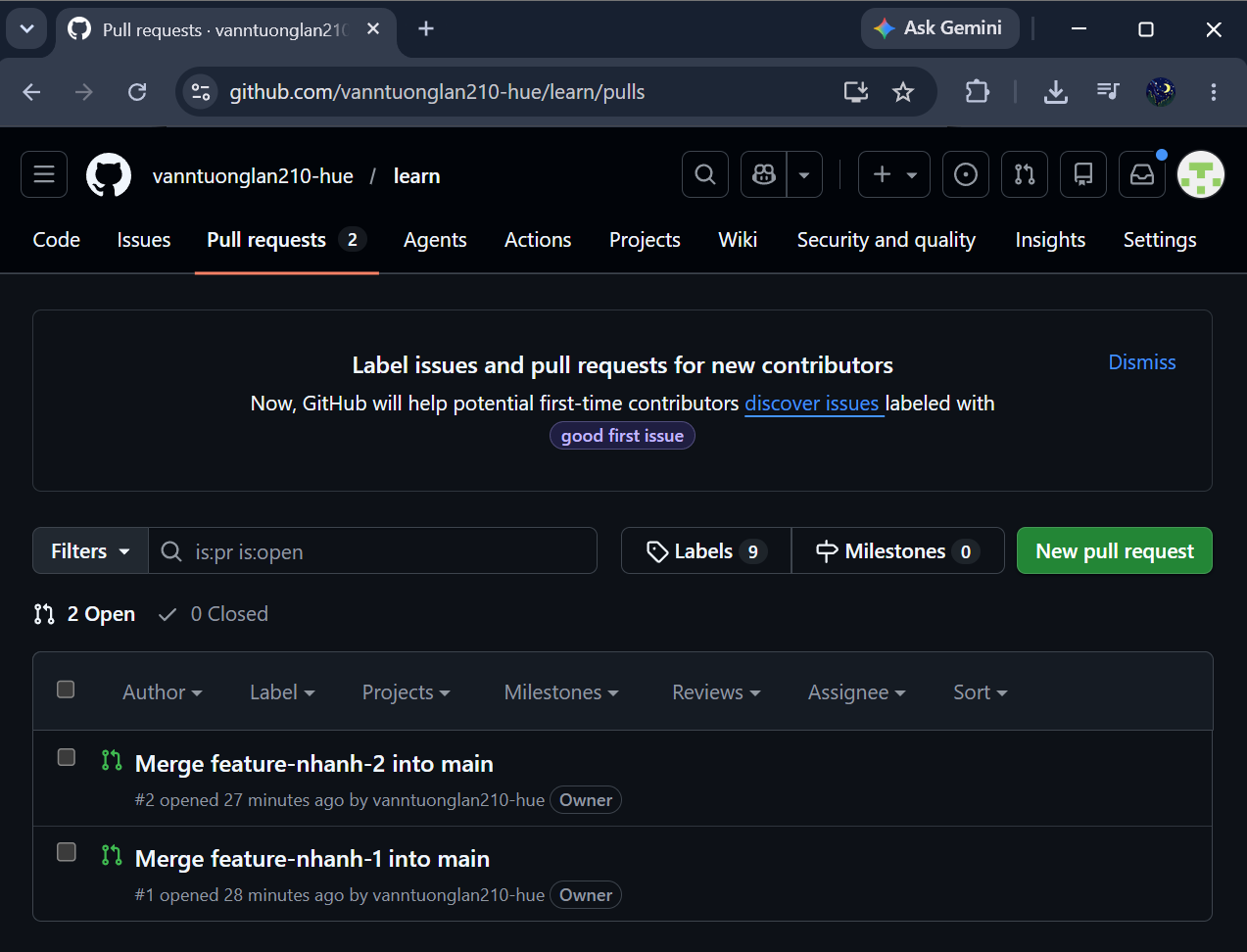This screenshot has height=952, width=1247.
Task: Follow the discover issues link
Action: click(x=812, y=404)
